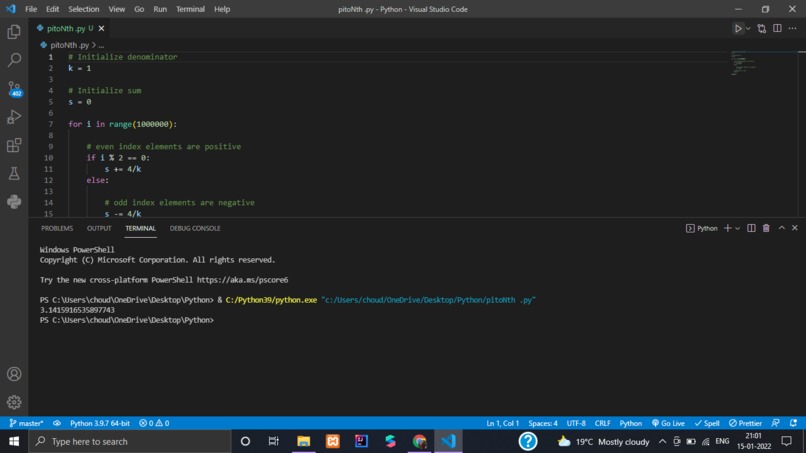Open errors and warnings count status
The image size is (806, 453).
tap(154, 423)
